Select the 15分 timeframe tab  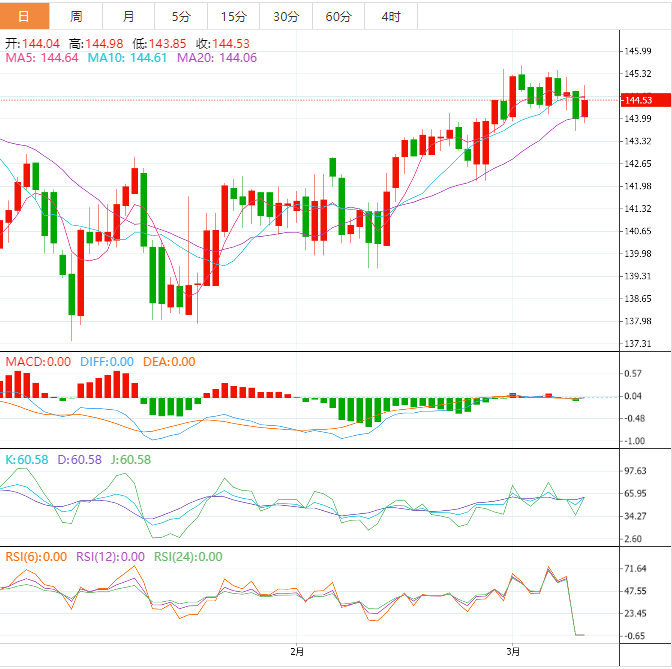coord(233,16)
